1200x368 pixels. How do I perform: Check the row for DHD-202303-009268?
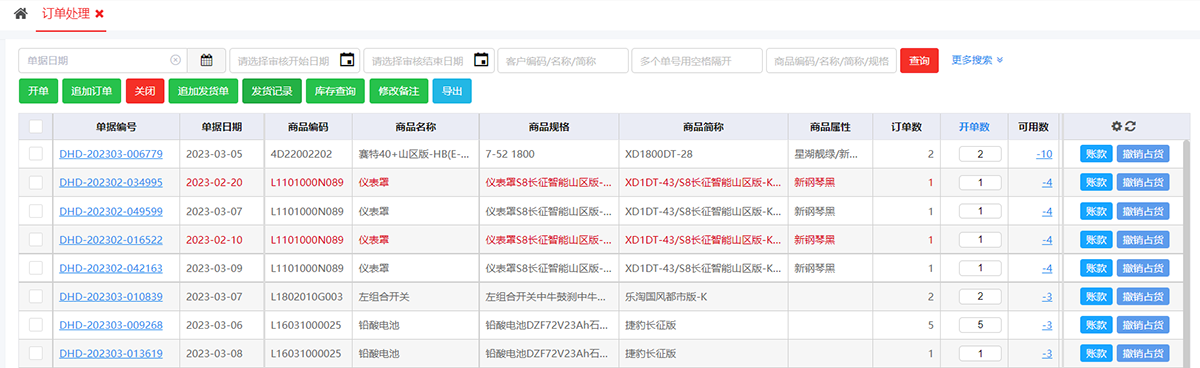(36, 325)
